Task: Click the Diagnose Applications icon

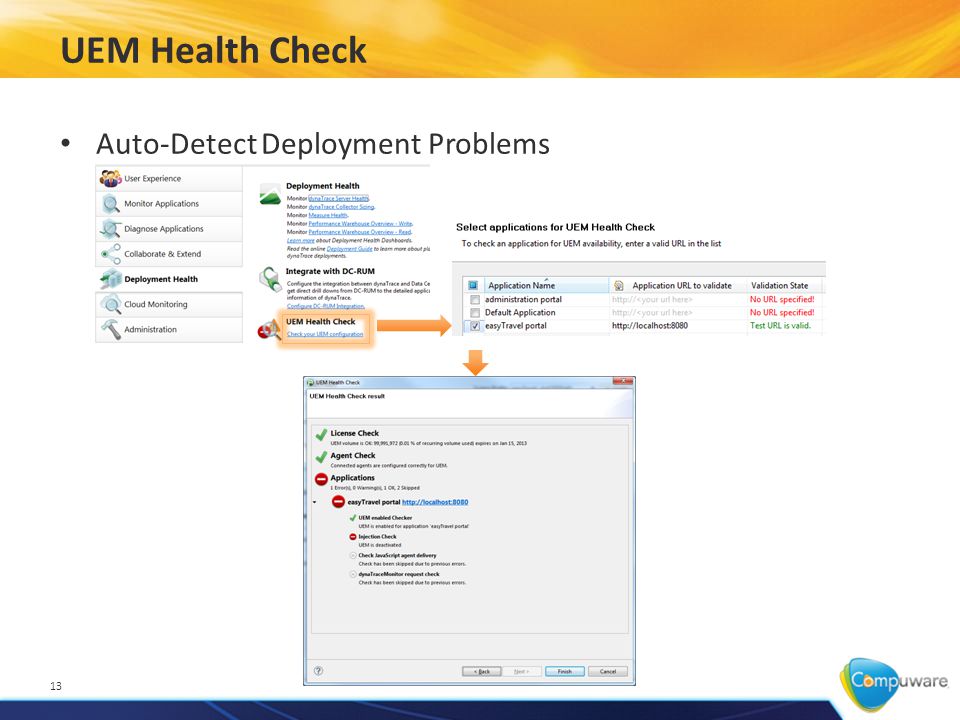Action: 110,228
